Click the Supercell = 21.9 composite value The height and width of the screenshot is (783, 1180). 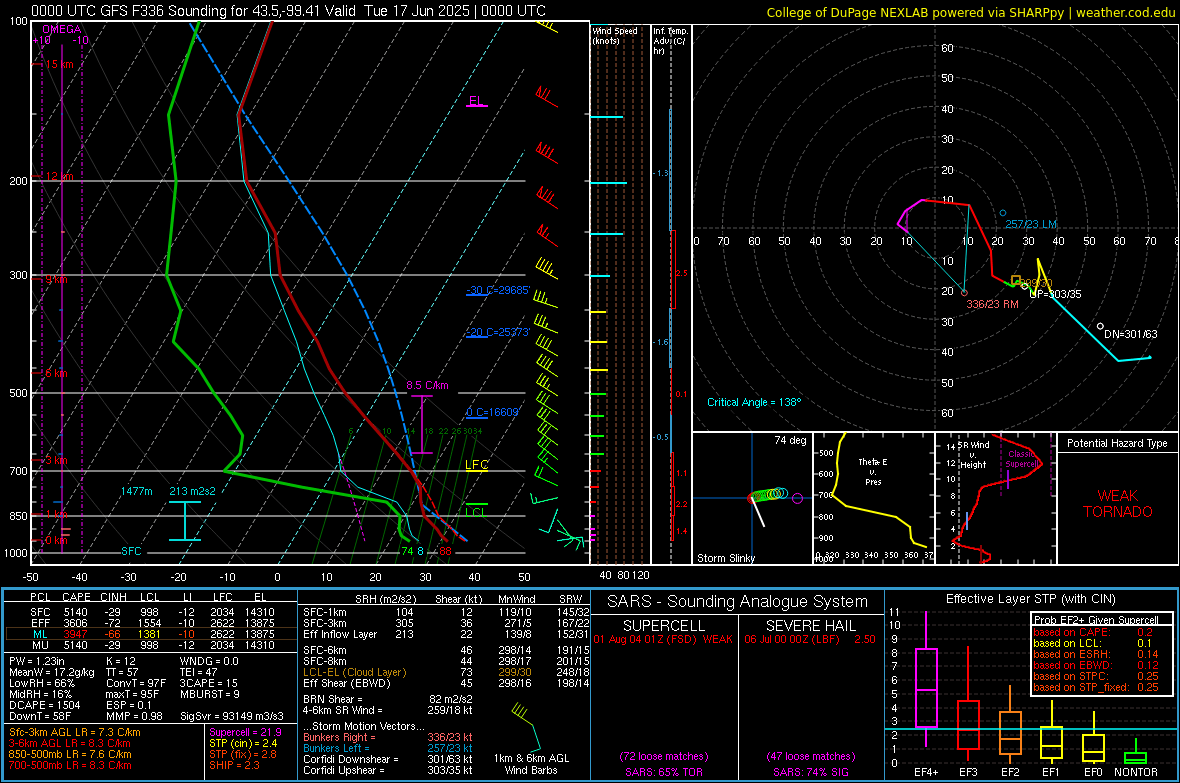point(245,732)
